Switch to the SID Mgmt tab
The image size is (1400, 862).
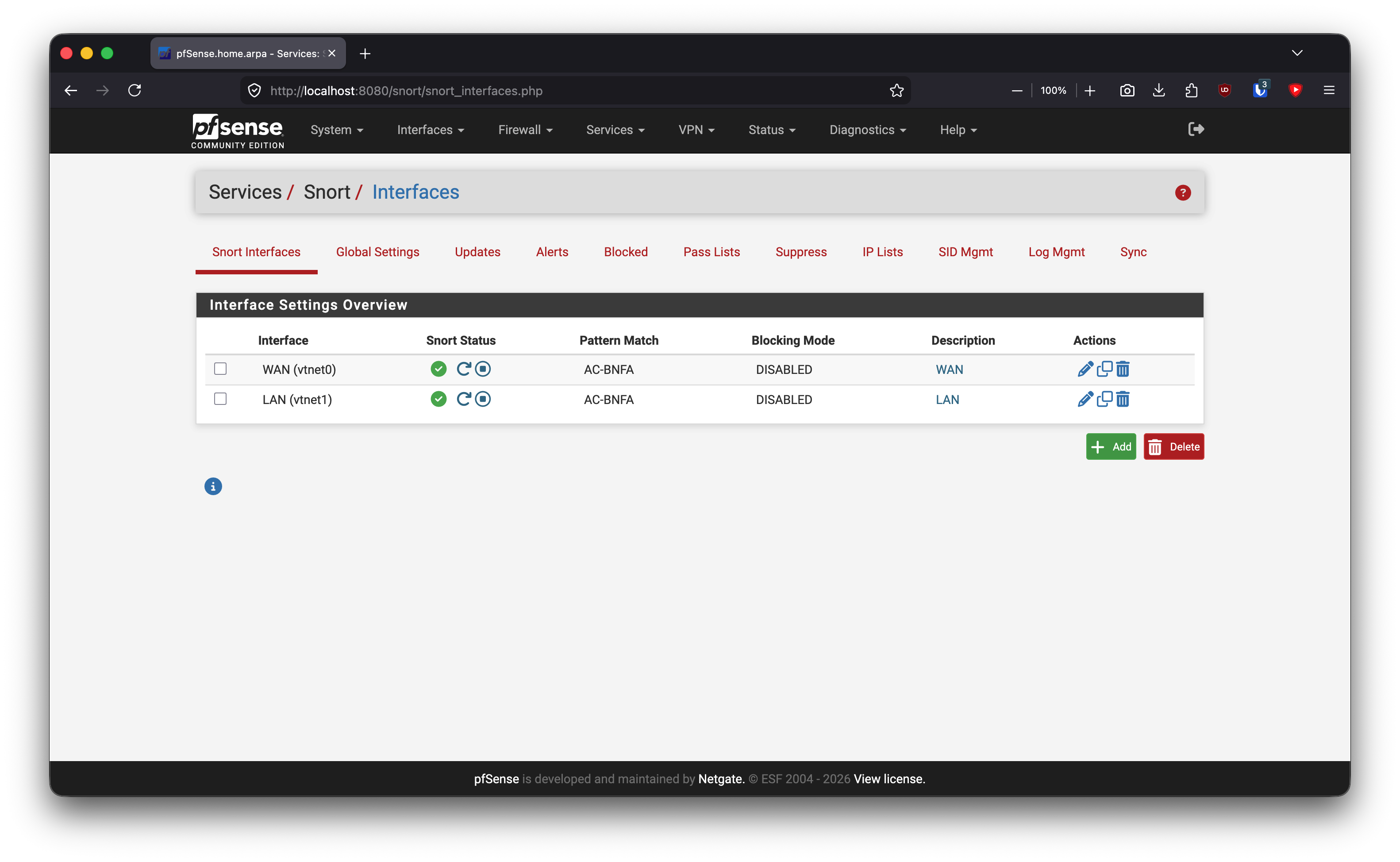point(965,252)
